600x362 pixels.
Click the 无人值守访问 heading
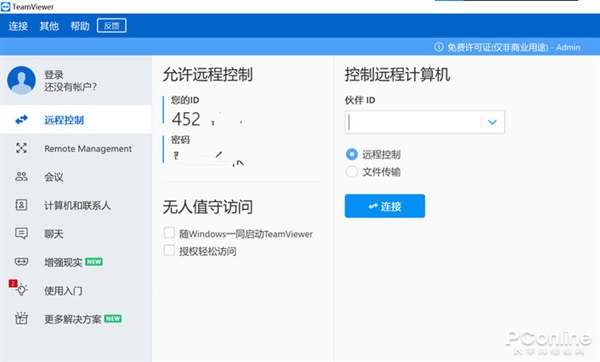pos(208,207)
